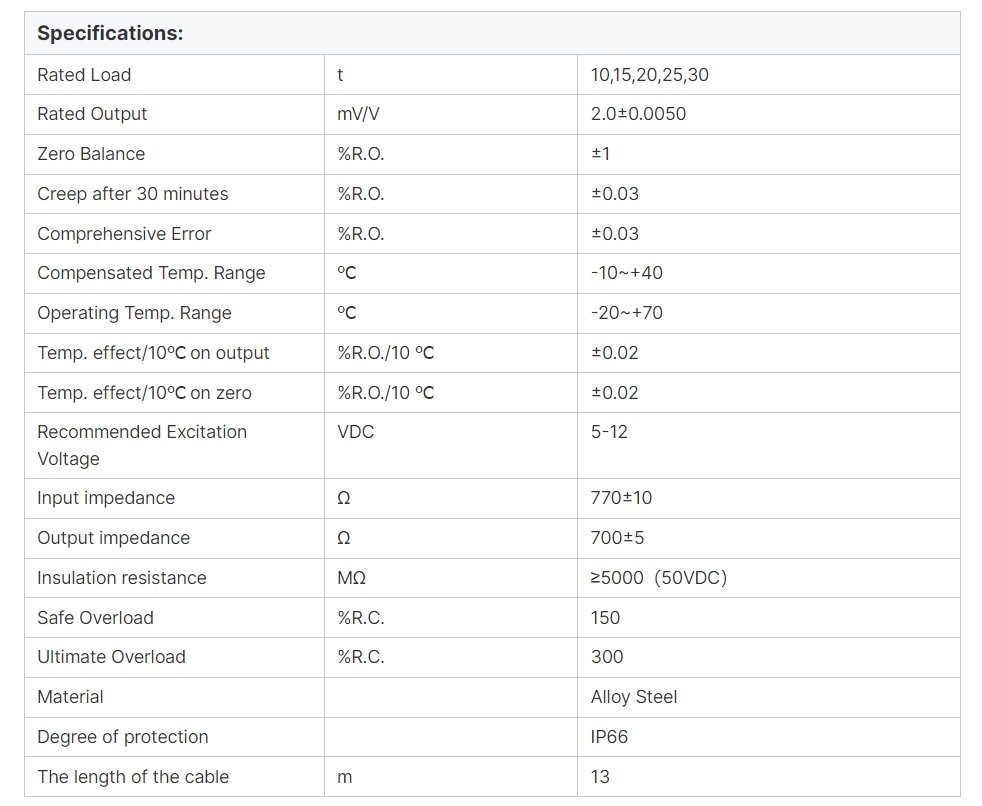Select the Rated Load label
This screenshot has width=982, height=806.
84,75
